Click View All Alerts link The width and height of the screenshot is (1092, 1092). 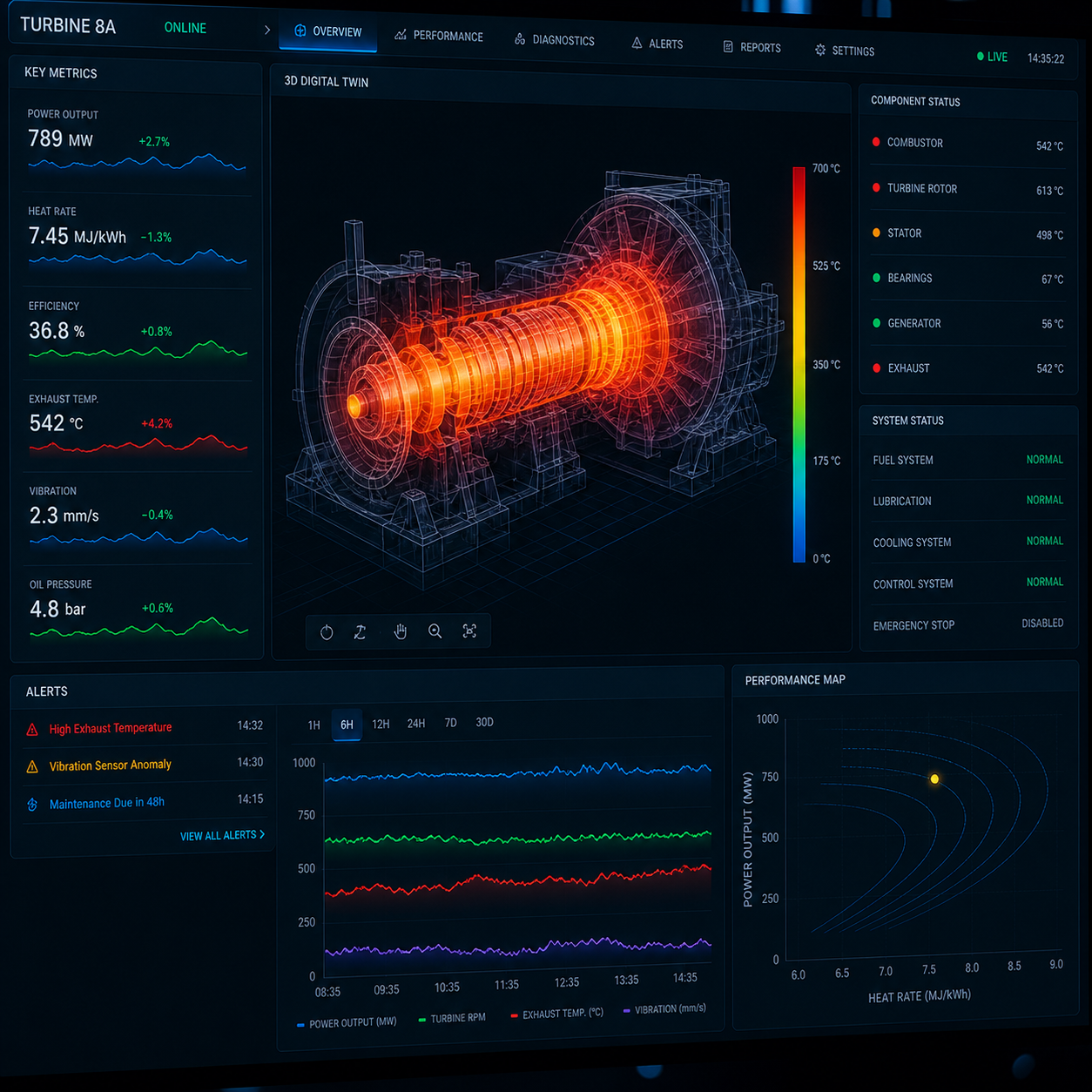(222, 835)
